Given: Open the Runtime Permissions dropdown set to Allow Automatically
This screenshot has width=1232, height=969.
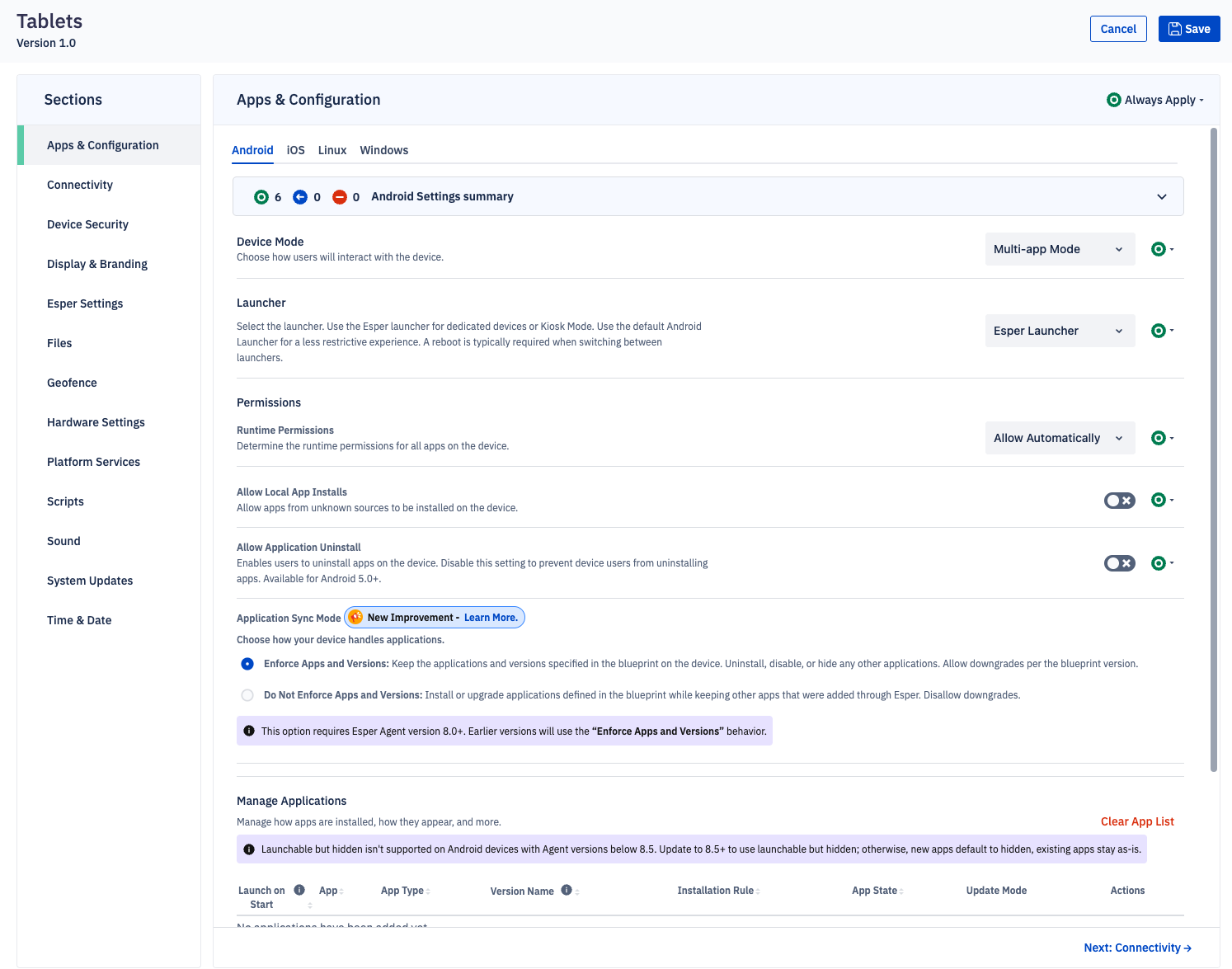Looking at the screenshot, I should coord(1060,438).
